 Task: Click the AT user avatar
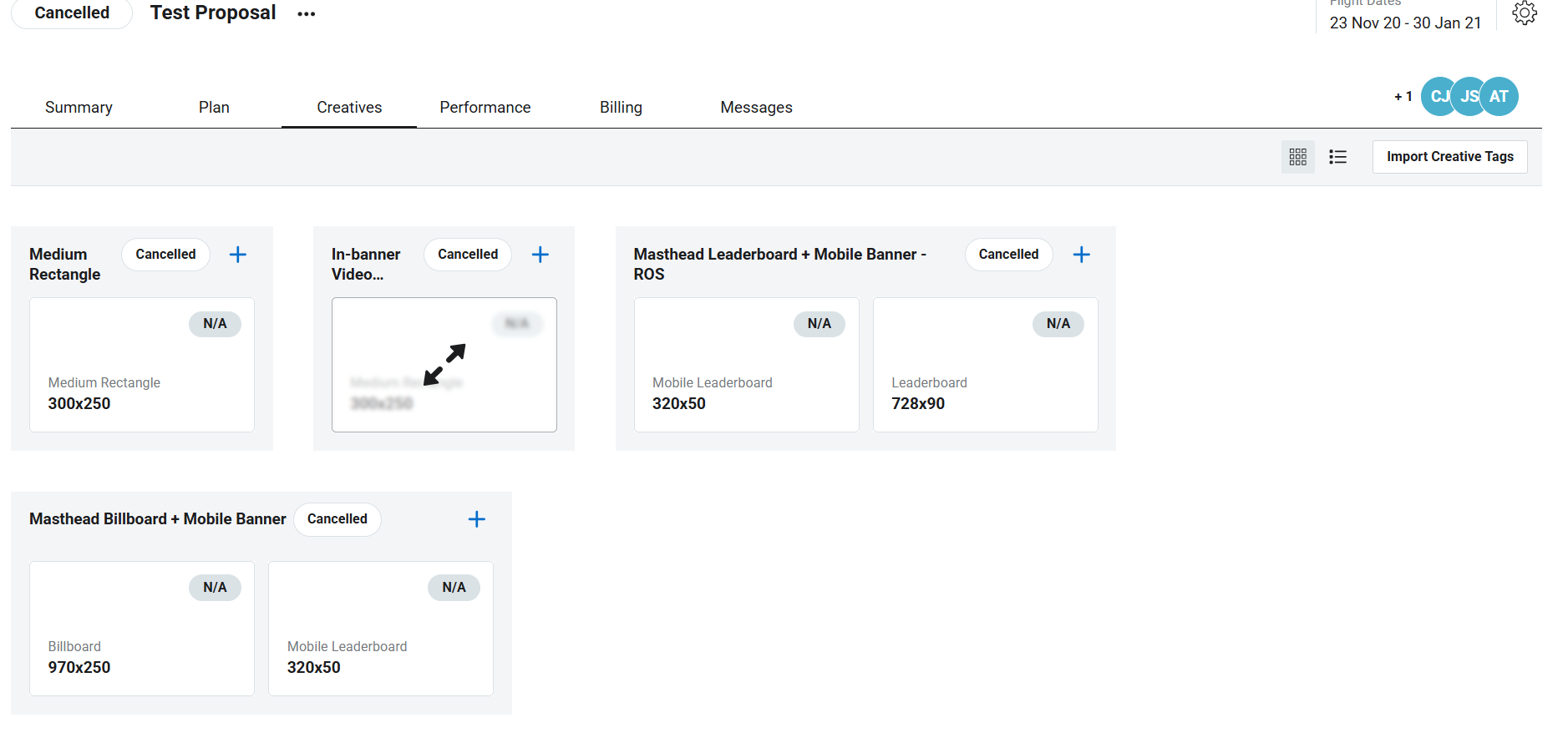(x=1499, y=97)
